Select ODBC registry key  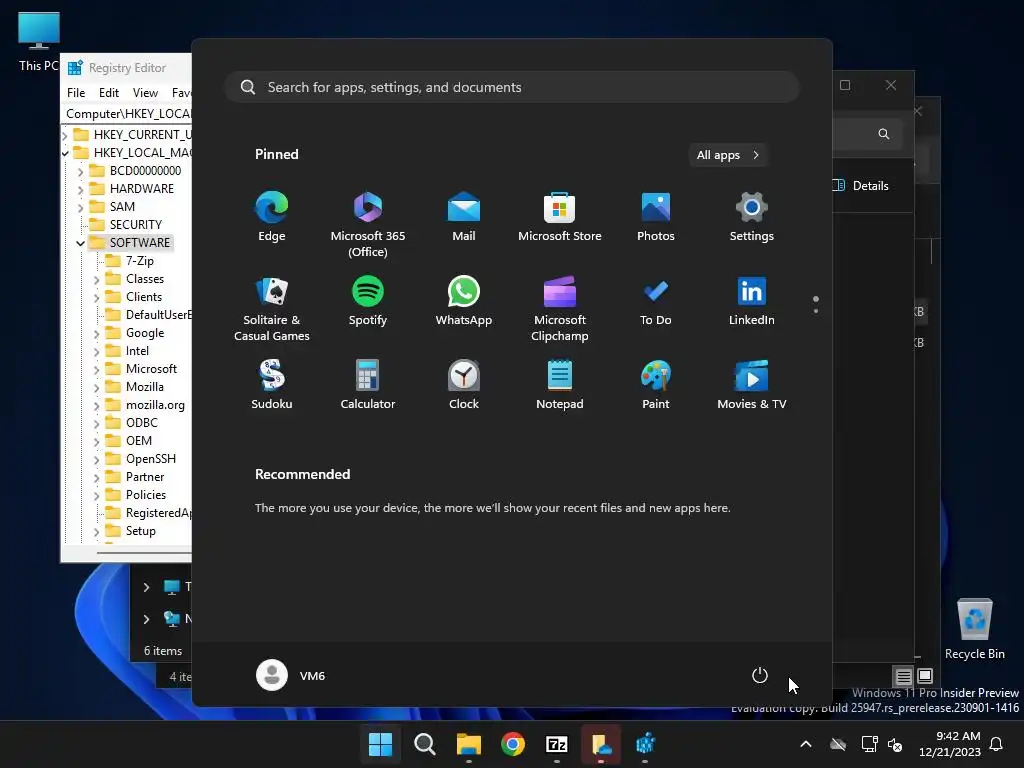[x=142, y=423]
